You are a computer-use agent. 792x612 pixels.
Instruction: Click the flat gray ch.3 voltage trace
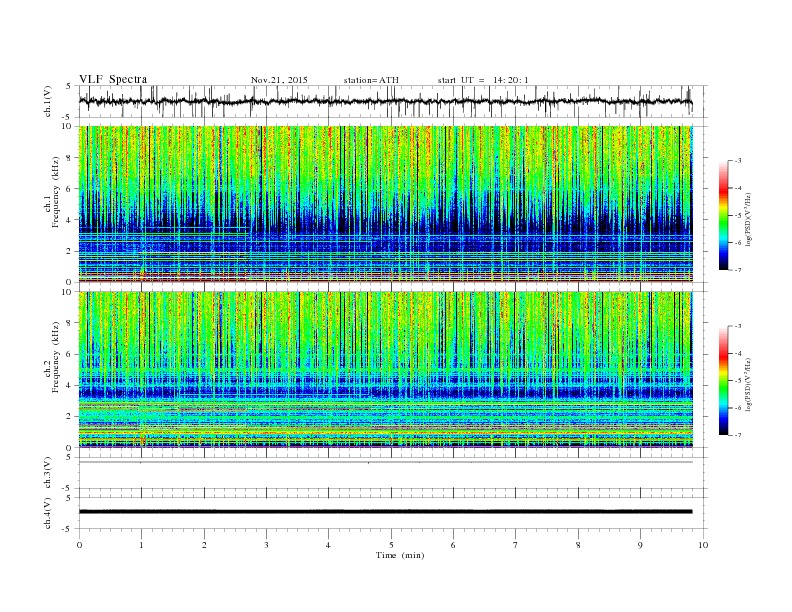(385, 462)
